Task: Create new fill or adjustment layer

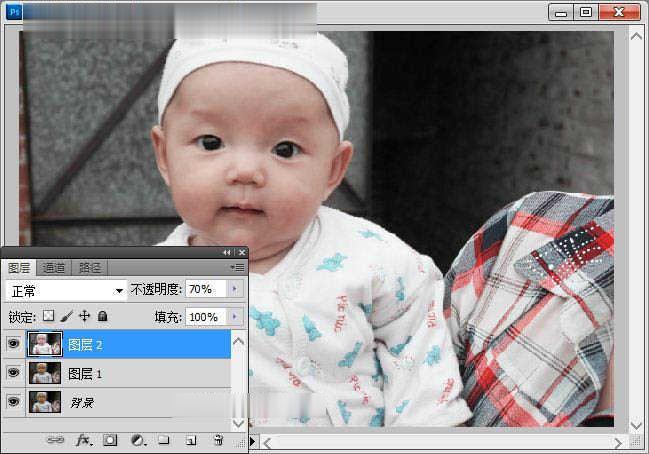Action: pyautogui.click(x=138, y=440)
